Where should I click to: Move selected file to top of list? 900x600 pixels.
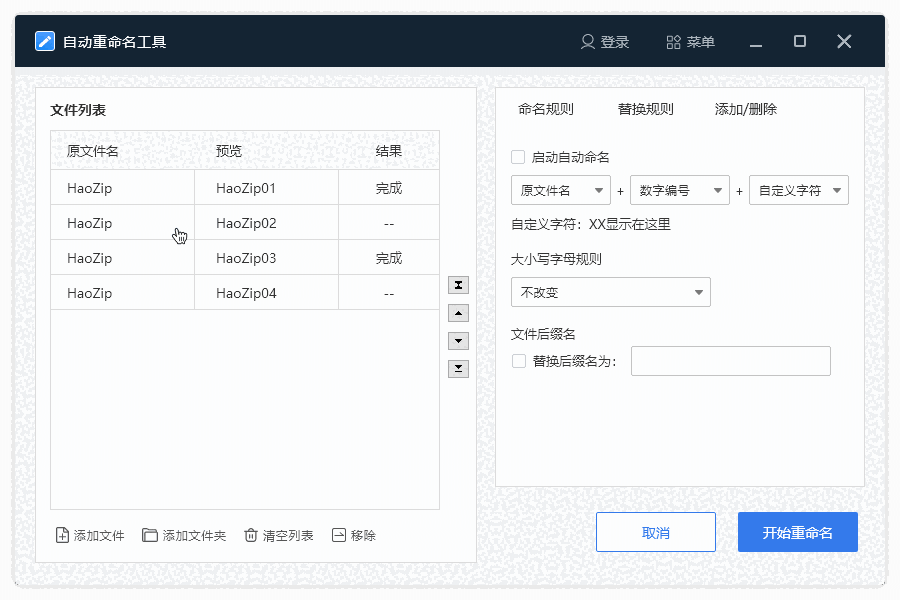(x=458, y=284)
